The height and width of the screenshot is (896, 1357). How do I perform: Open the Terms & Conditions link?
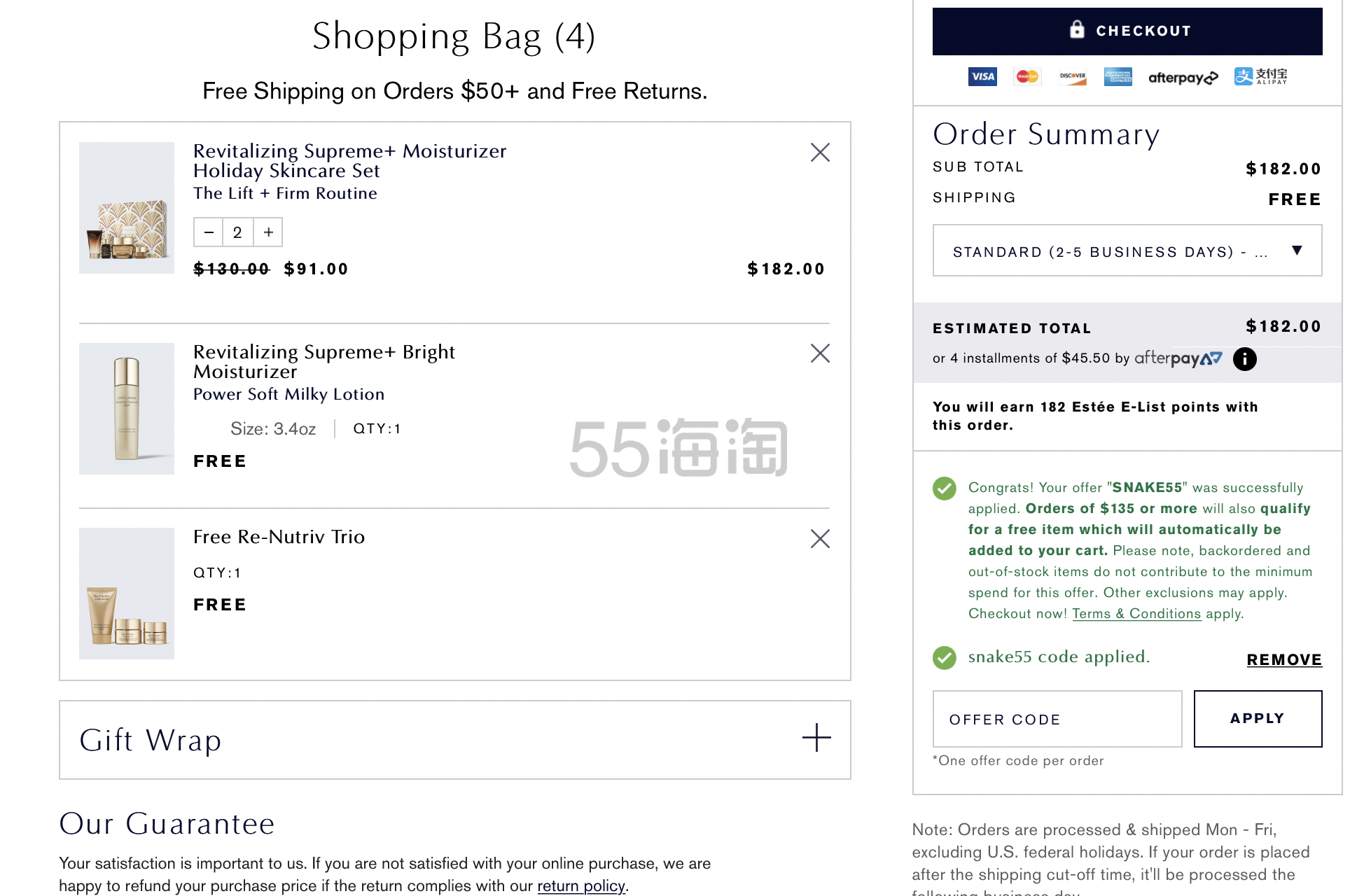(1136, 614)
